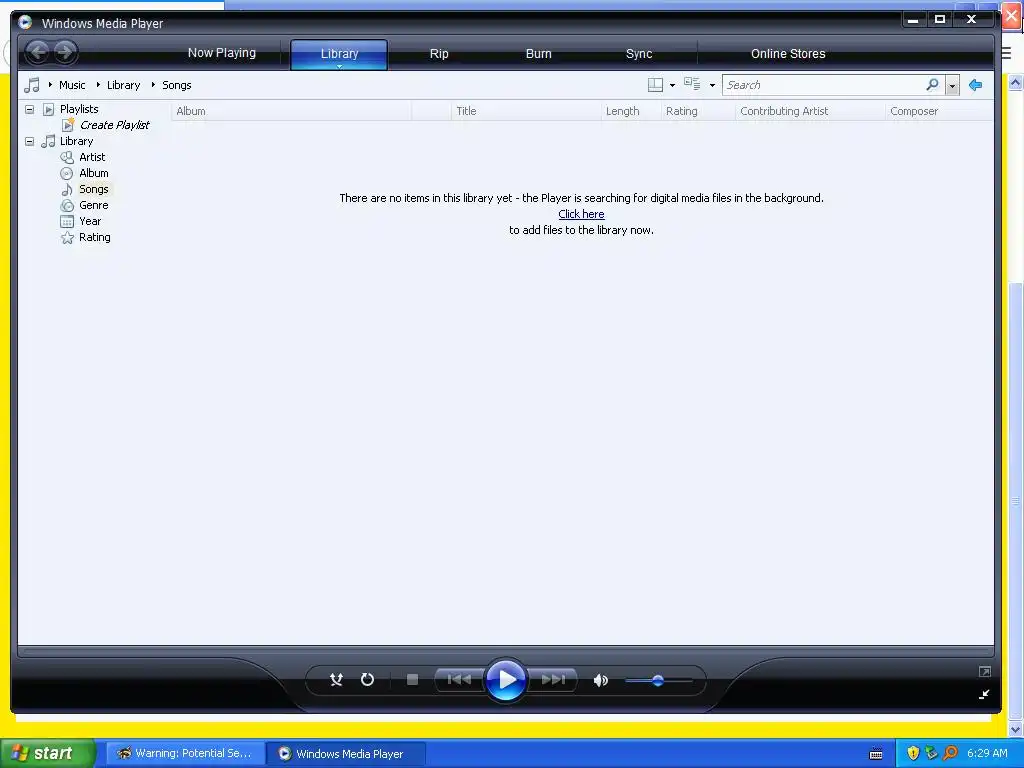The image size is (1024, 768).
Task: Click the security shield tray icon
Action: click(x=913, y=753)
